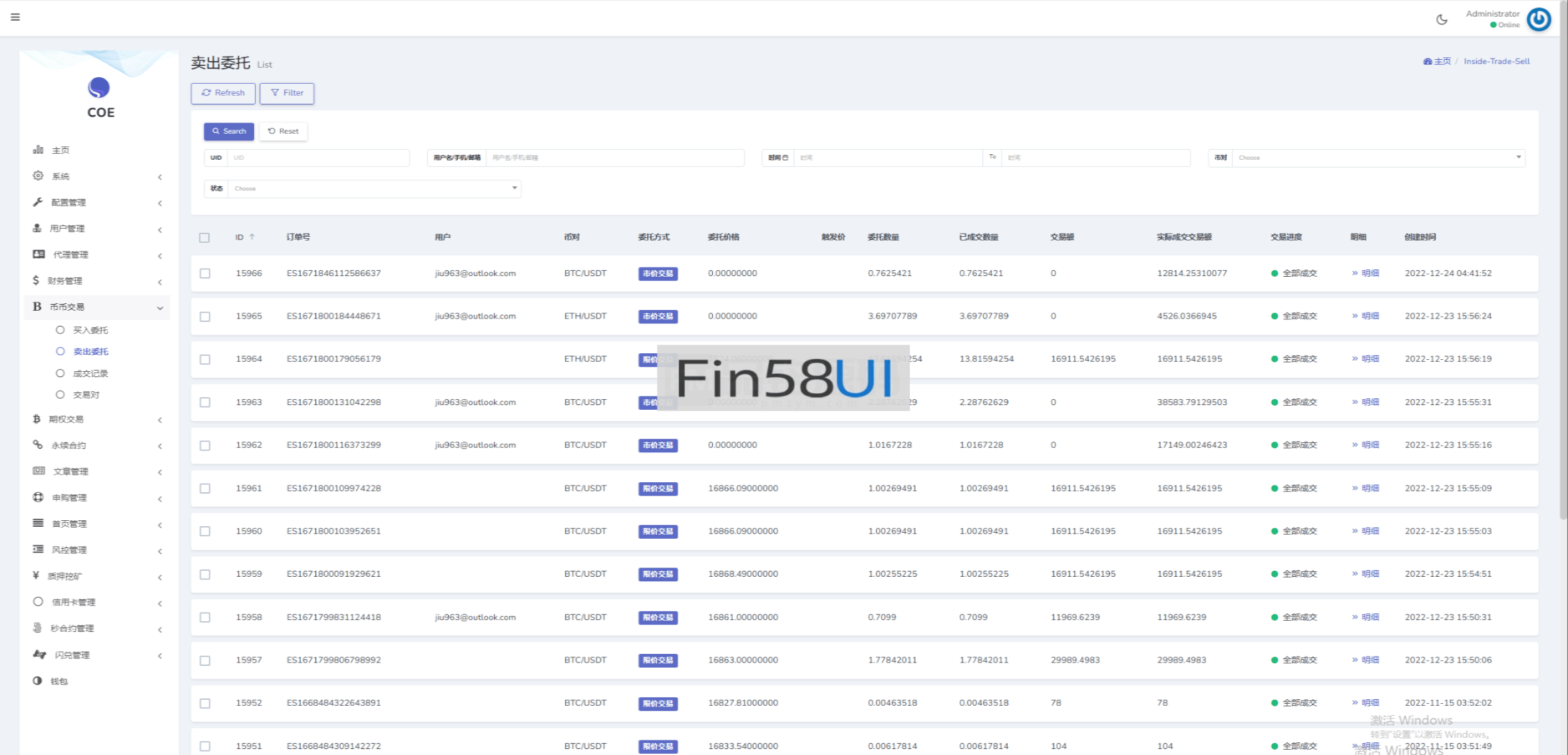Viewport: 1568px width, 755px height.
Task: Click the 财务管理 dollar icon
Action: 36,281
